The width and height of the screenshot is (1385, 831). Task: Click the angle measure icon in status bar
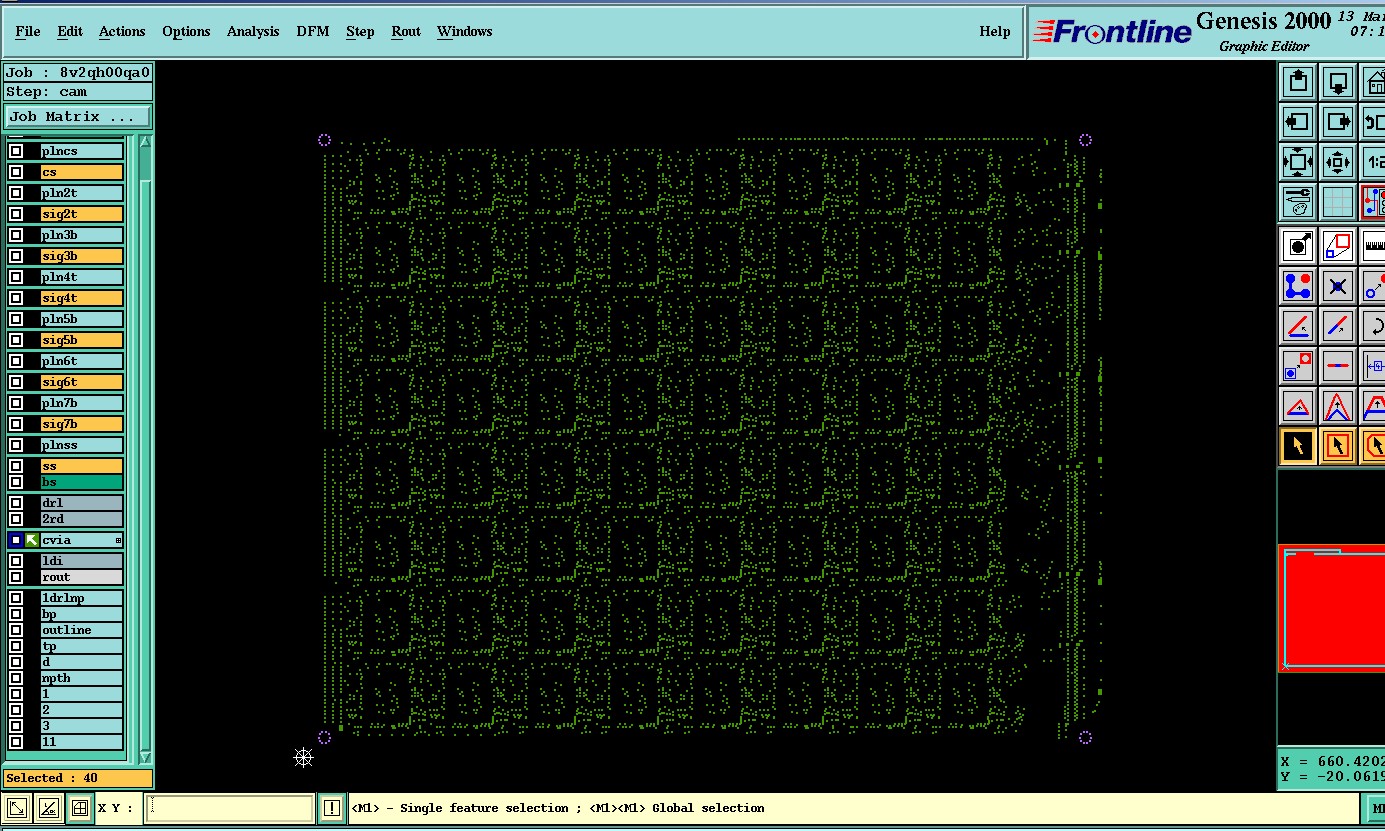click(48, 808)
